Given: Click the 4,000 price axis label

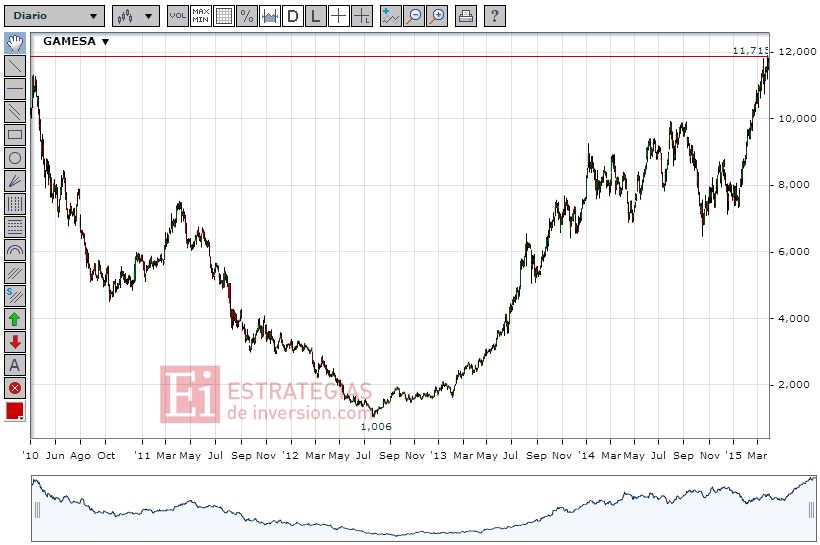Looking at the screenshot, I should tap(796, 319).
